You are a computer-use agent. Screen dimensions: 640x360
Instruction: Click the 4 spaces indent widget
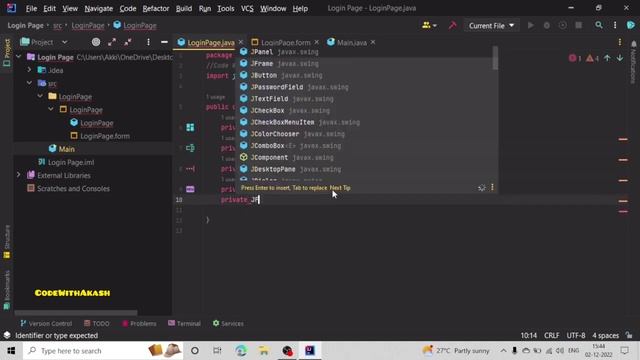pos(606,336)
